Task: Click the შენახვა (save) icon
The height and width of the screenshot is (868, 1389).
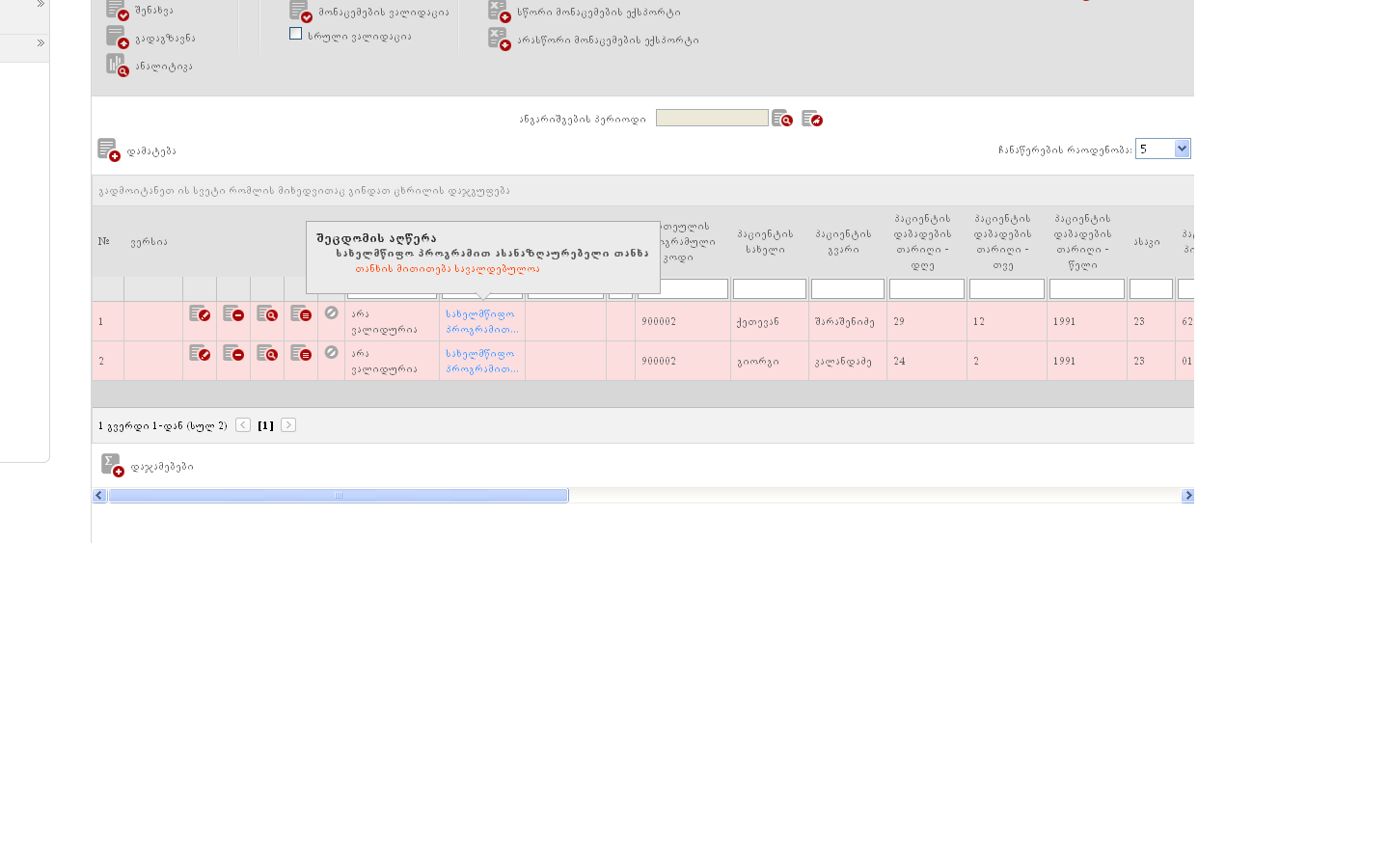Action: point(117,11)
